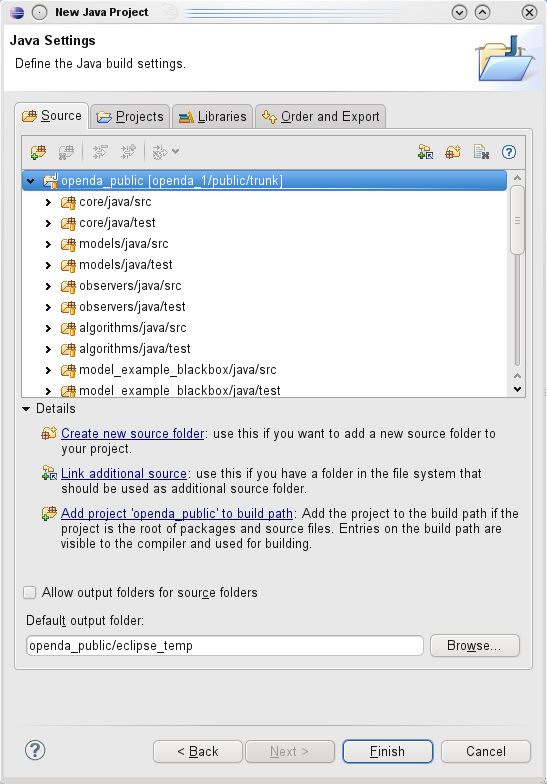Click the Exclude toolbar icon
The image size is (547, 784).
tap(100, 152)
